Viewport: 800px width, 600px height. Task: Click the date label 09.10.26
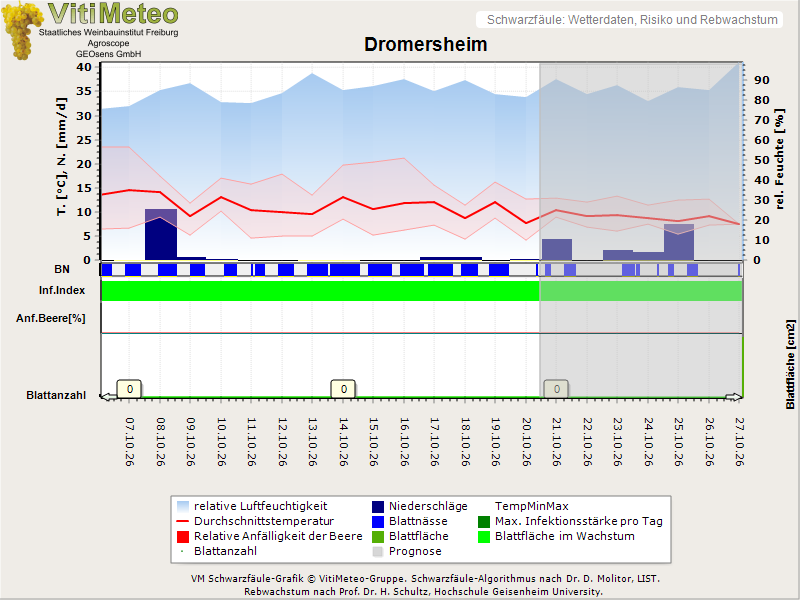pos(190,442)
